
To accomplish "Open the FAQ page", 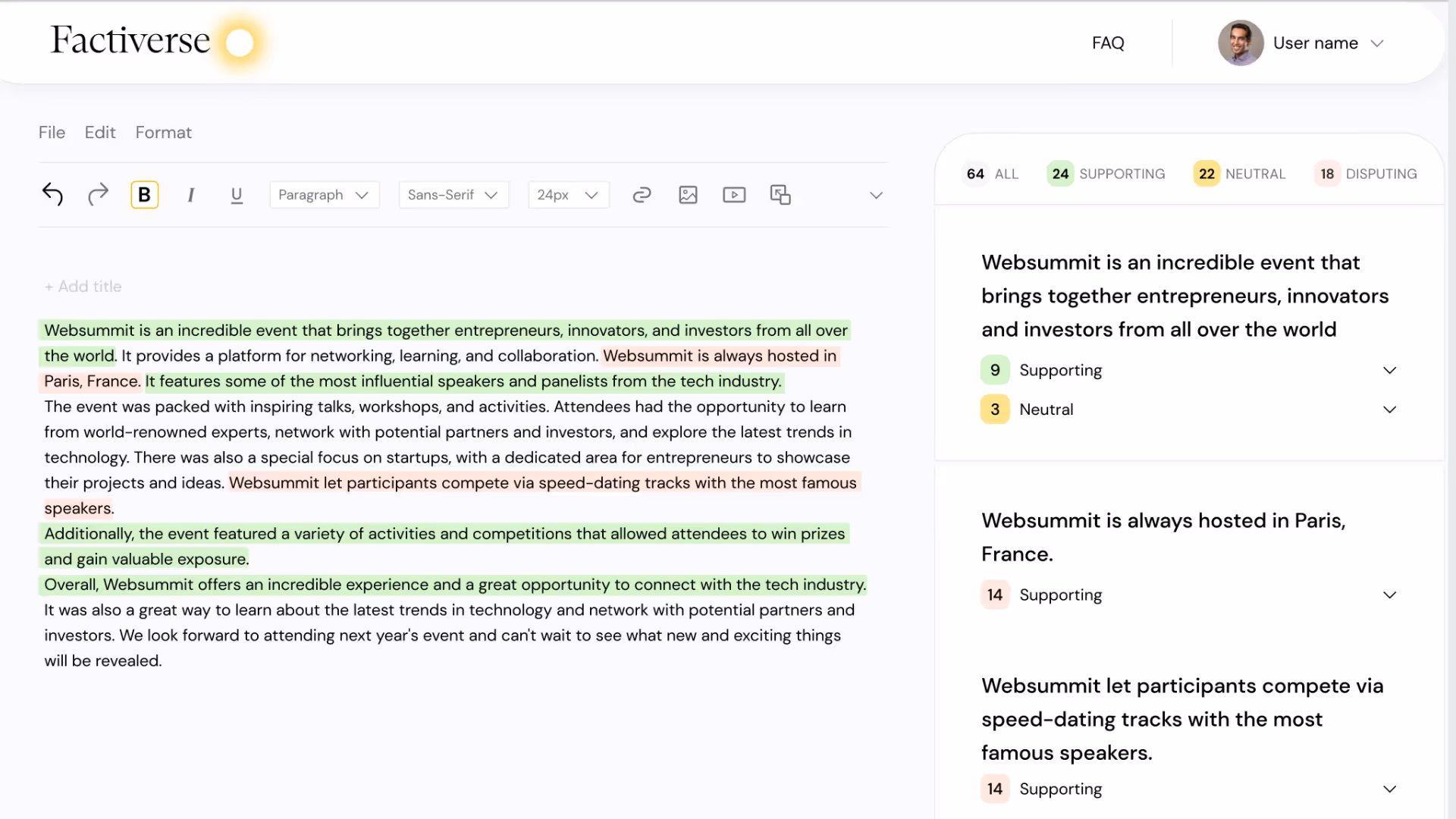I will point(1108,43).
